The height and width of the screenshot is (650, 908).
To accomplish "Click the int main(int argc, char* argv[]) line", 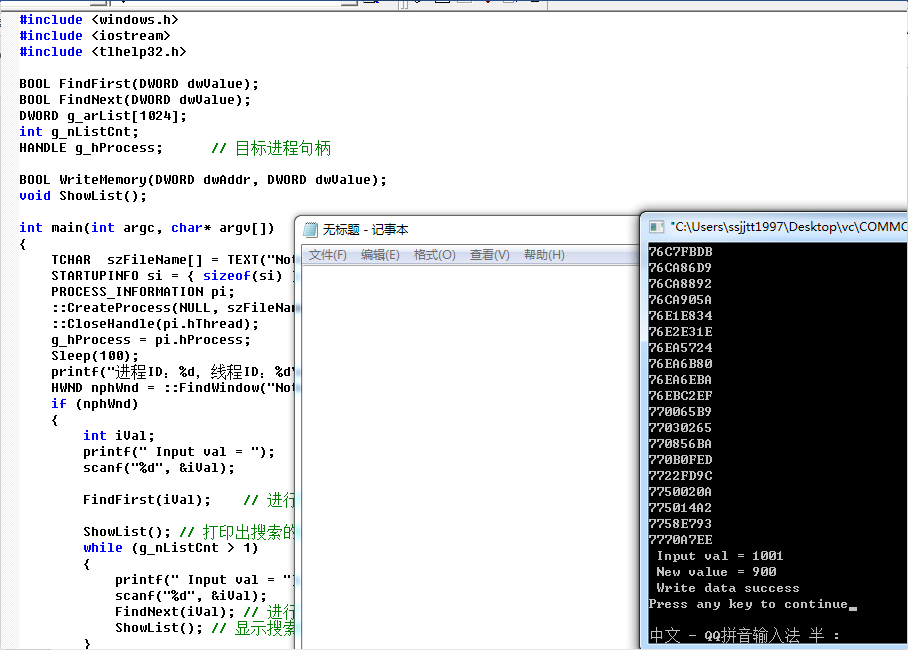I will pos(147,228).
